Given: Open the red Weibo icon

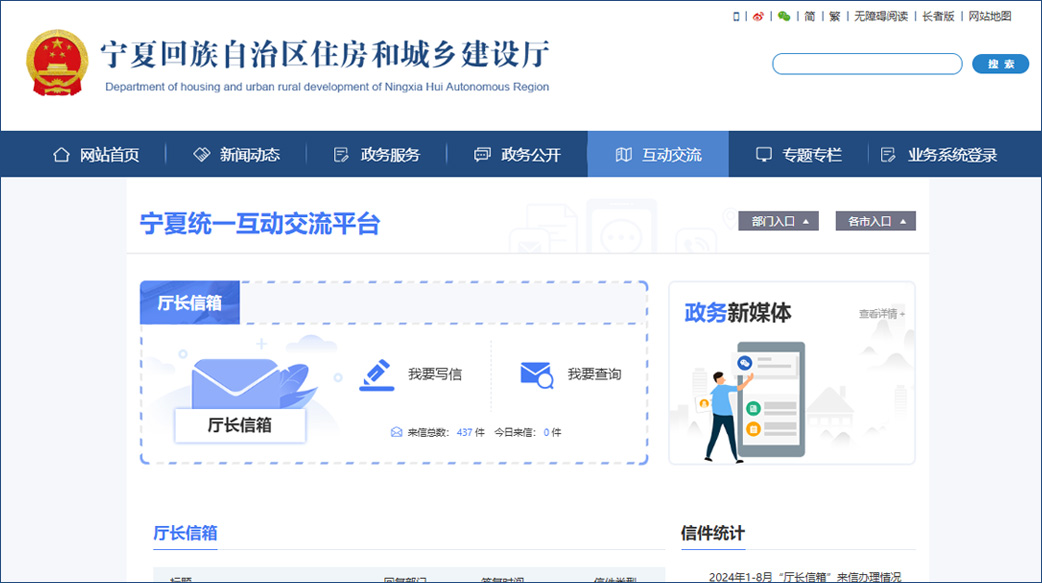Looking at the screenshot, I should coord(758,17).
